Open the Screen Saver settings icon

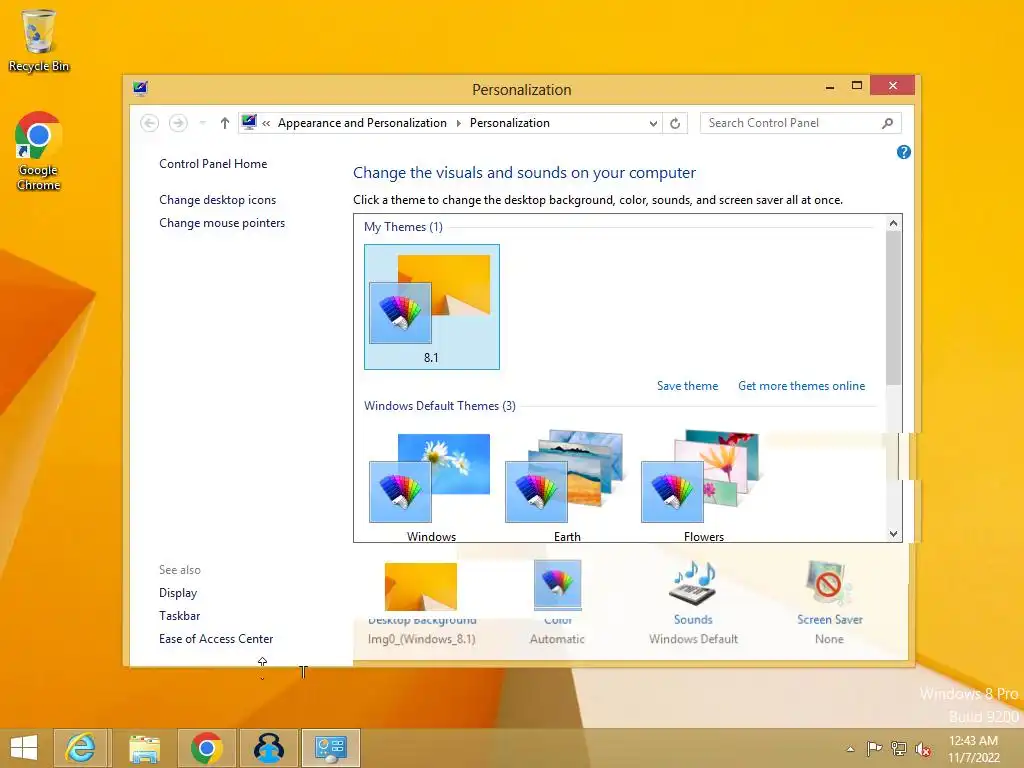click(829, 583)
